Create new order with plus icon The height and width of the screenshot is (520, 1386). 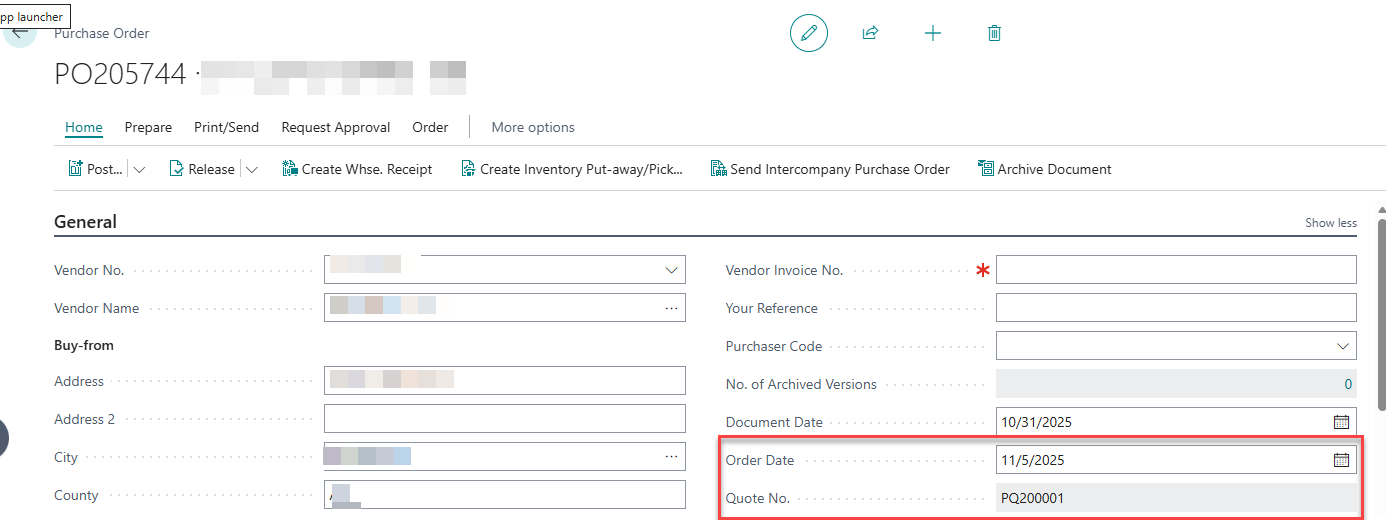(932, 33)
